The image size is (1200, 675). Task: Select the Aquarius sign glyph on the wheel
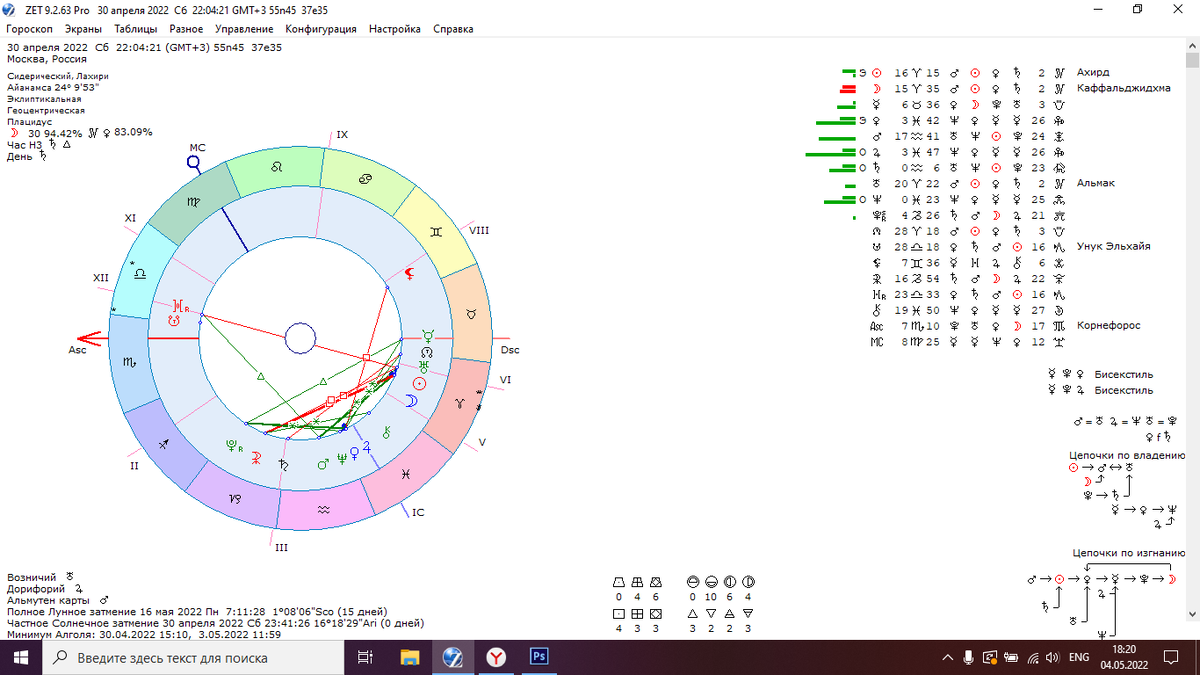(323, 508)
